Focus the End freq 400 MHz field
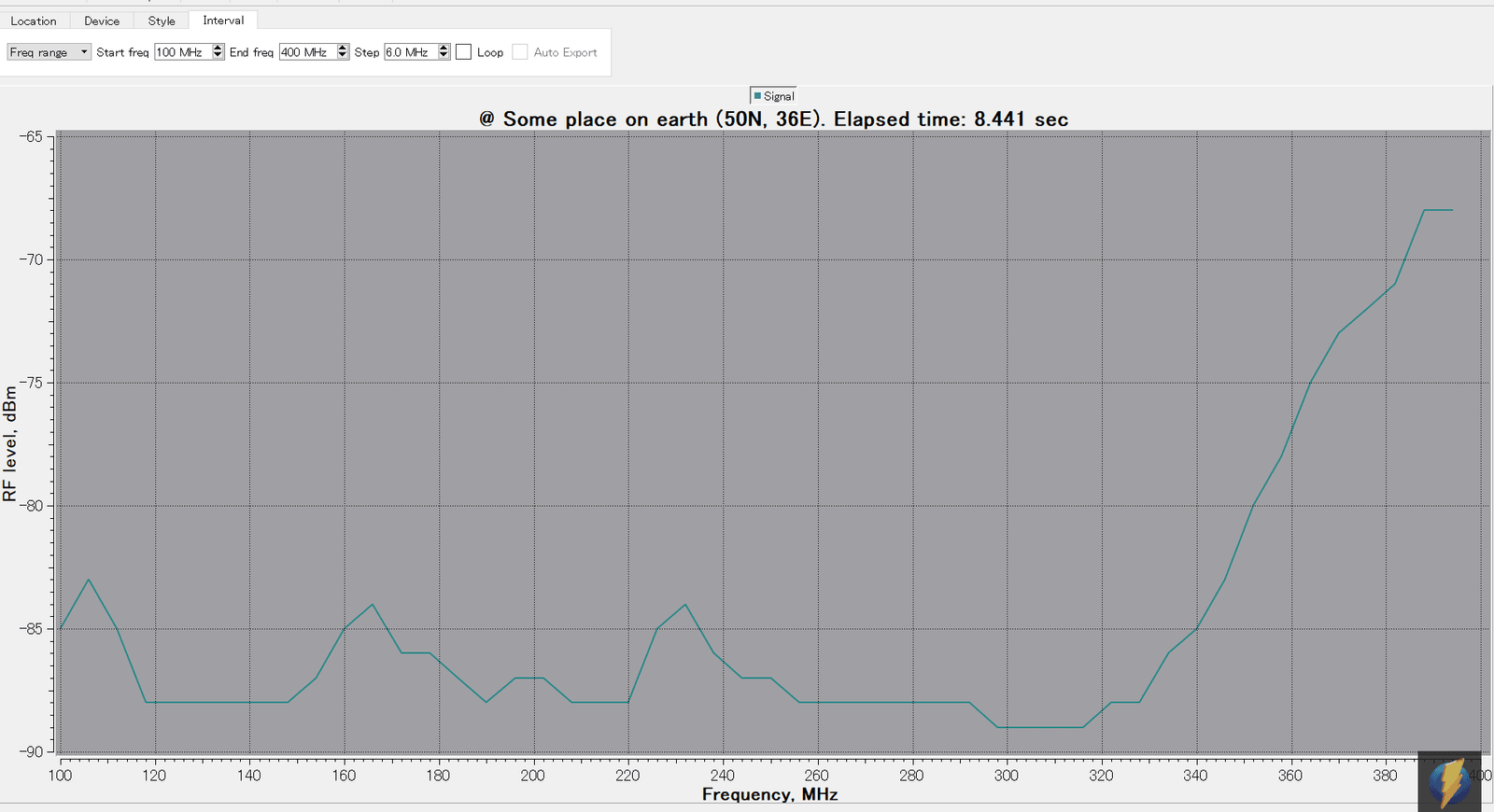This screenshot has width=1494, height=812. [x=307, y=52]
